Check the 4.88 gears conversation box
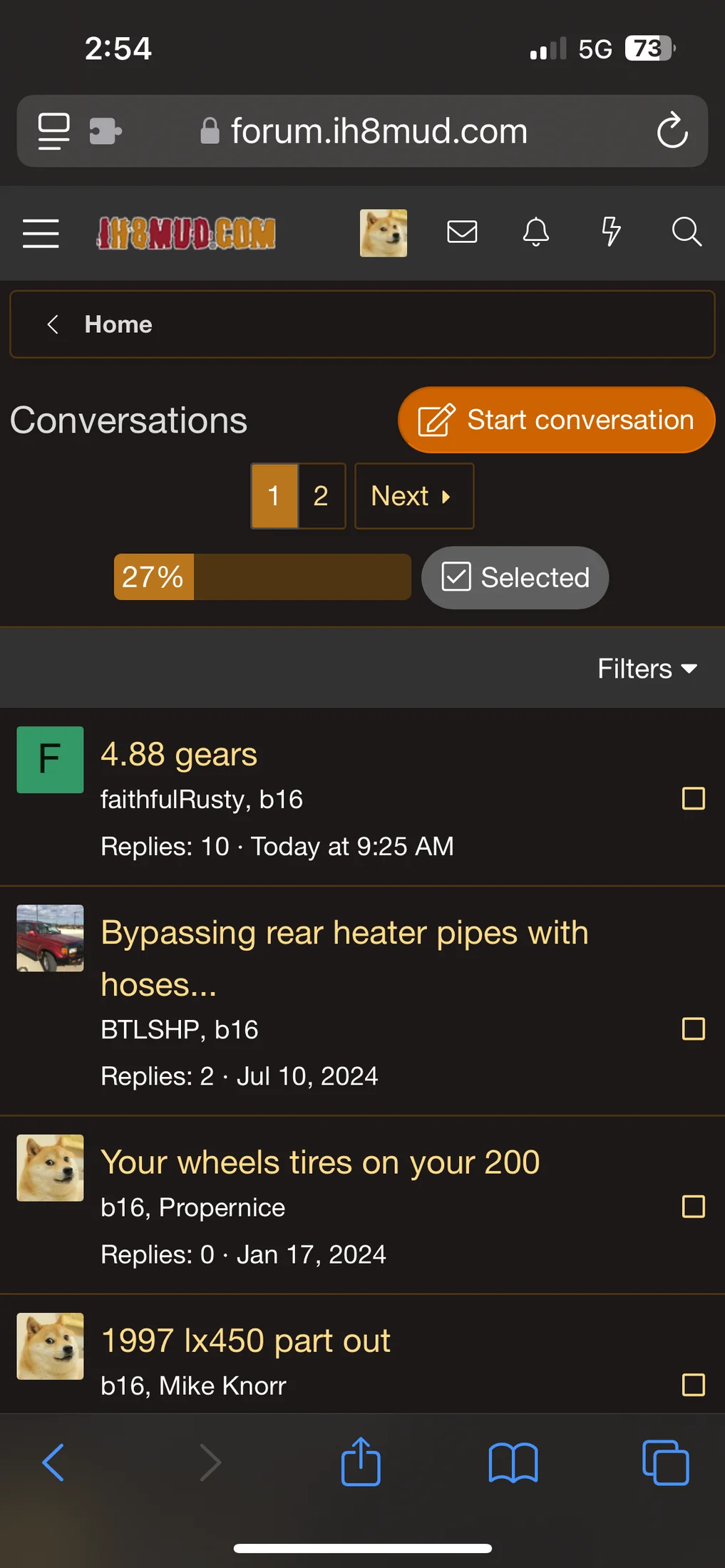The image size is (725, 1568). [694, 798]
